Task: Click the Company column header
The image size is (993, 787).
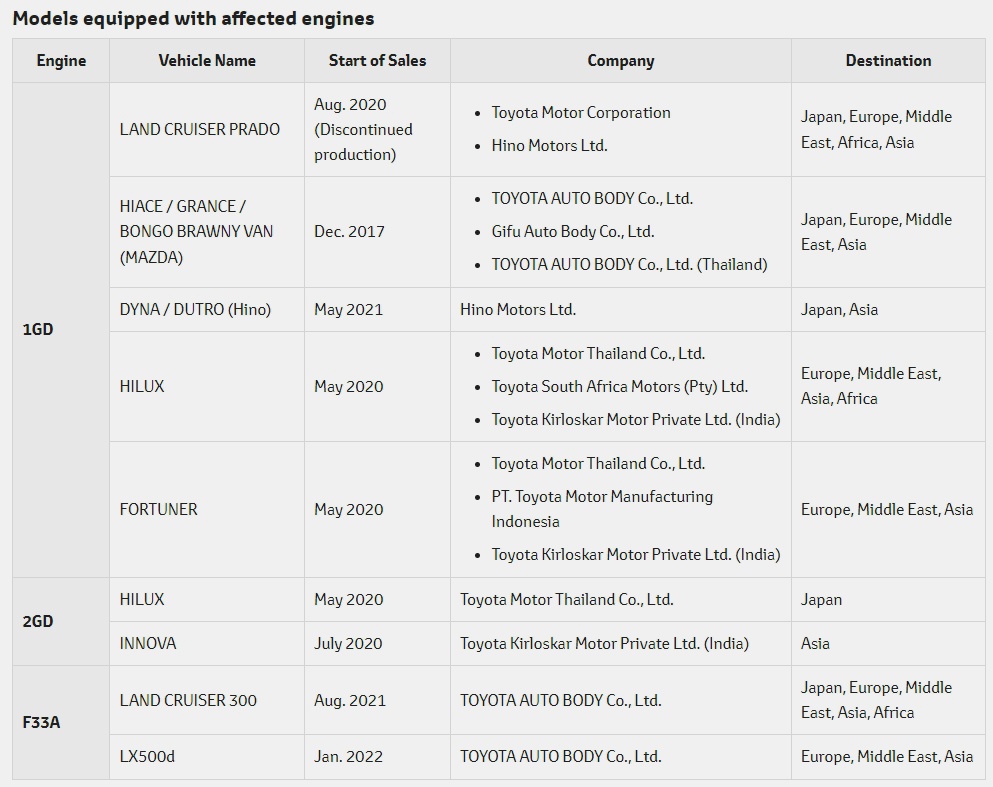Action: click(620, 61)
